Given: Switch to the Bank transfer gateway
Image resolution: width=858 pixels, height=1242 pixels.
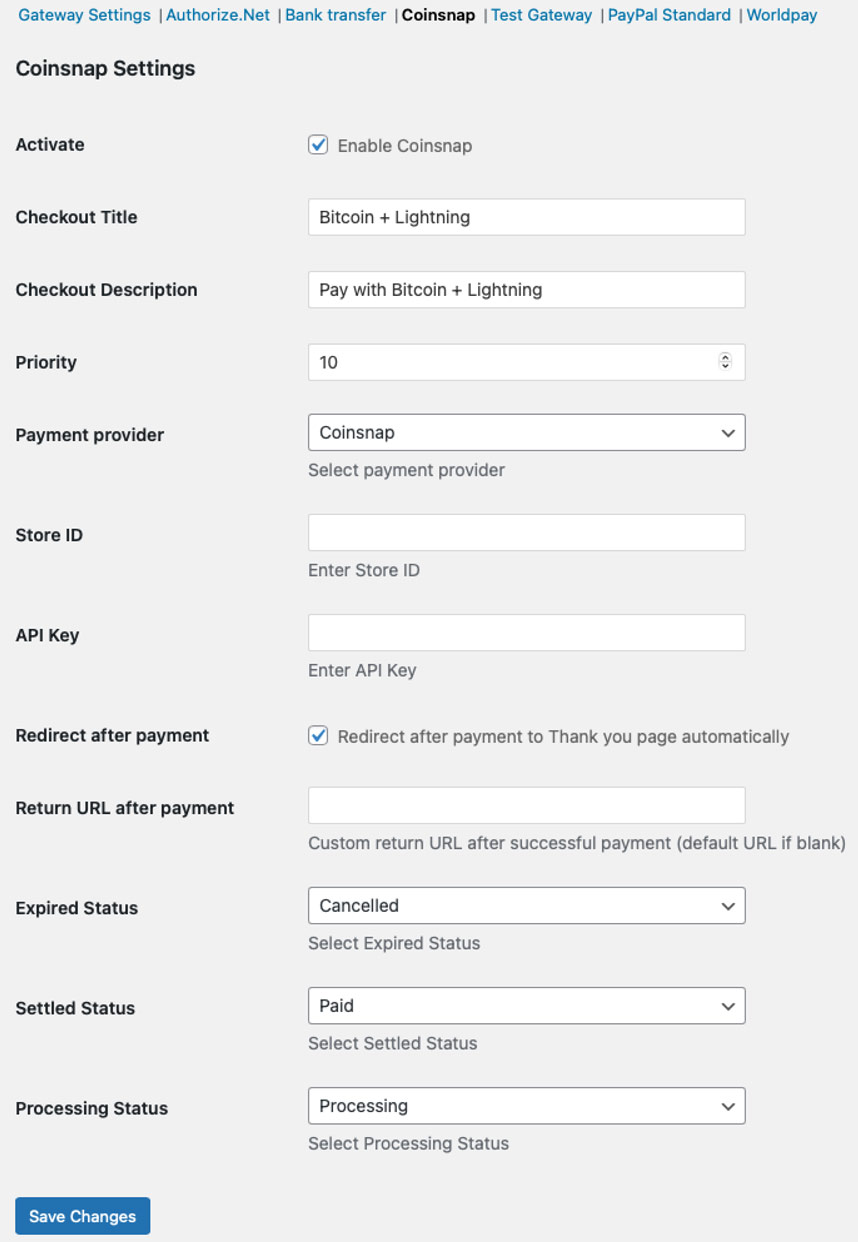Looking at the screenshot, I should [335, 15].
